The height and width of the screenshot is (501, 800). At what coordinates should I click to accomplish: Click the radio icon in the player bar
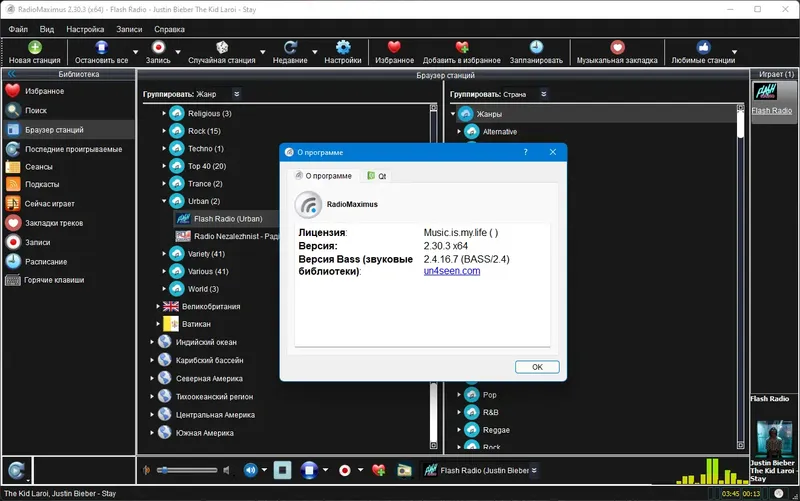coord(404,470)
